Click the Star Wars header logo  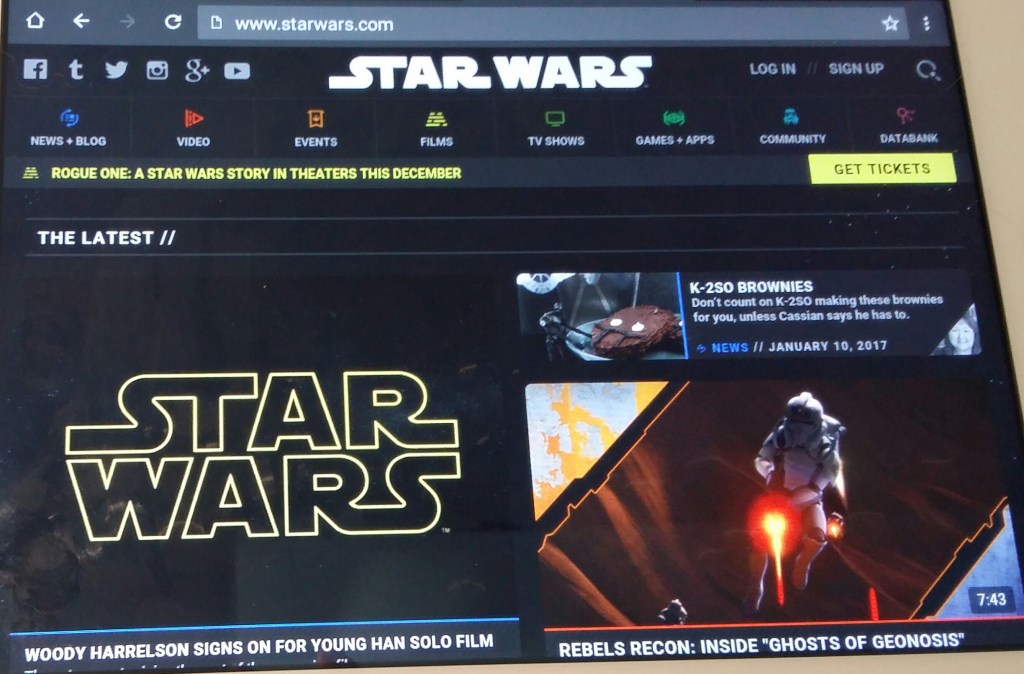click(x=490, y=72)
